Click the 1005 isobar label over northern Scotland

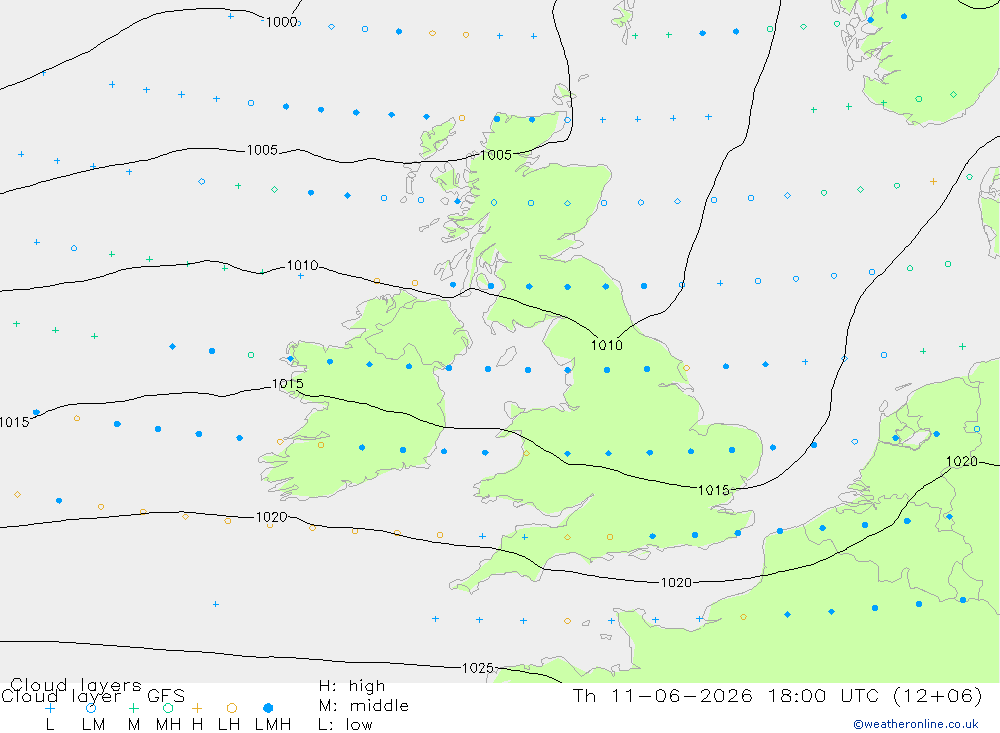tap(496, 155)
